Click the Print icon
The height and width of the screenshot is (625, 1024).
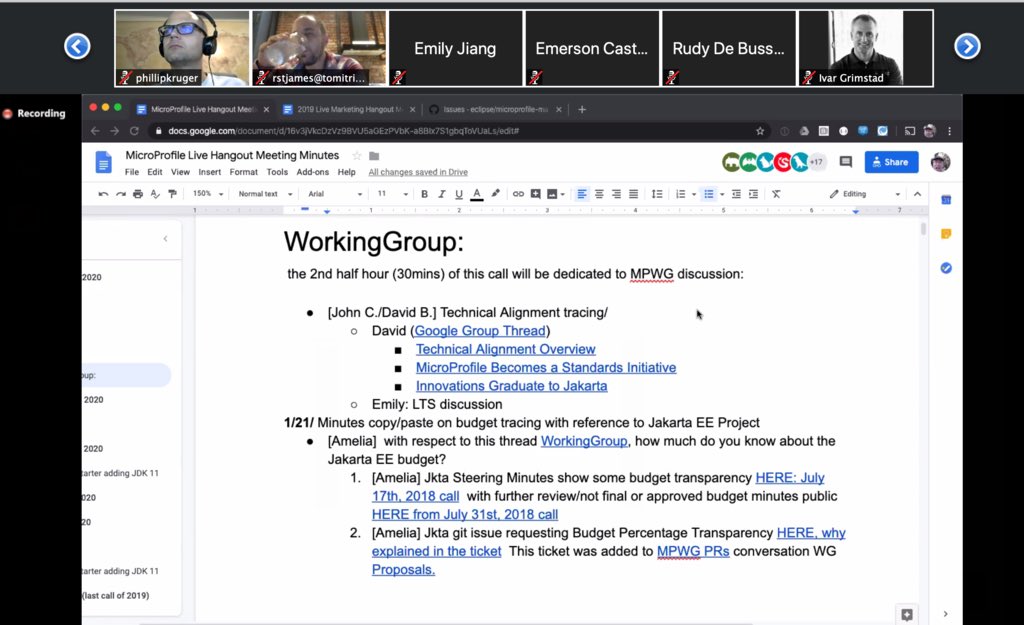click(x=138, y=194)
